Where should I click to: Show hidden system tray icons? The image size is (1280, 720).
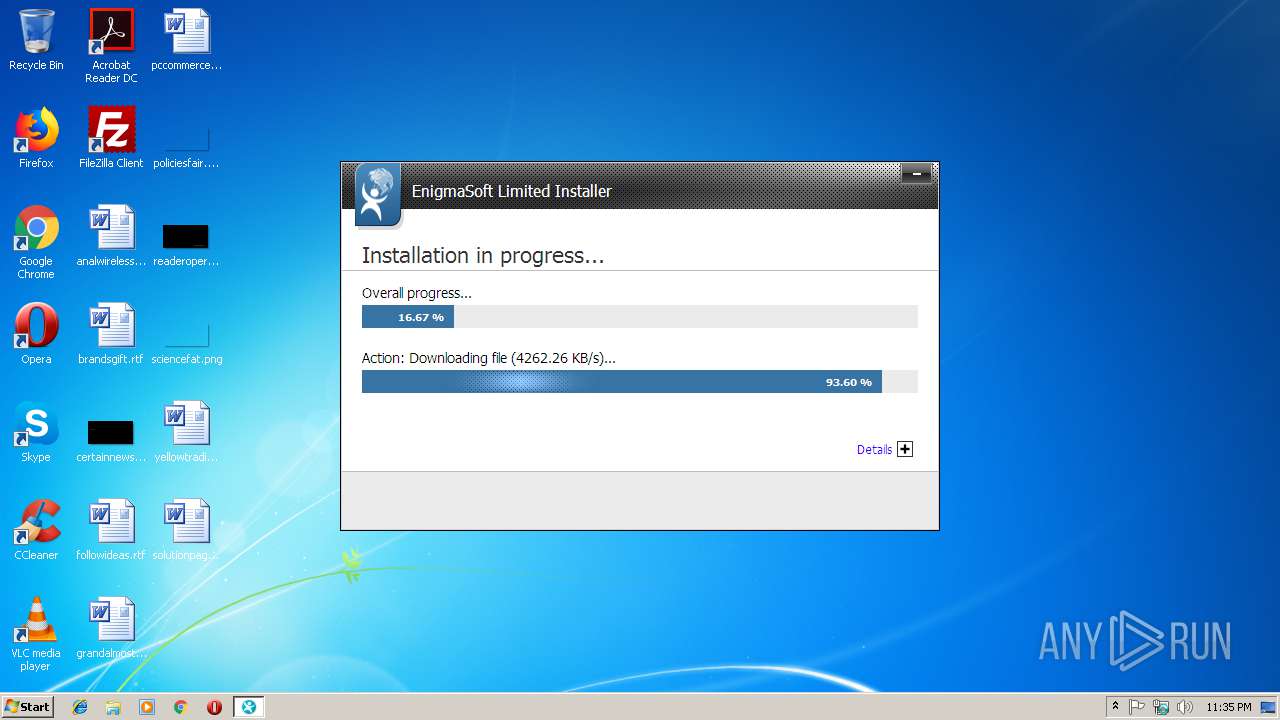(x=1115, y=707)
